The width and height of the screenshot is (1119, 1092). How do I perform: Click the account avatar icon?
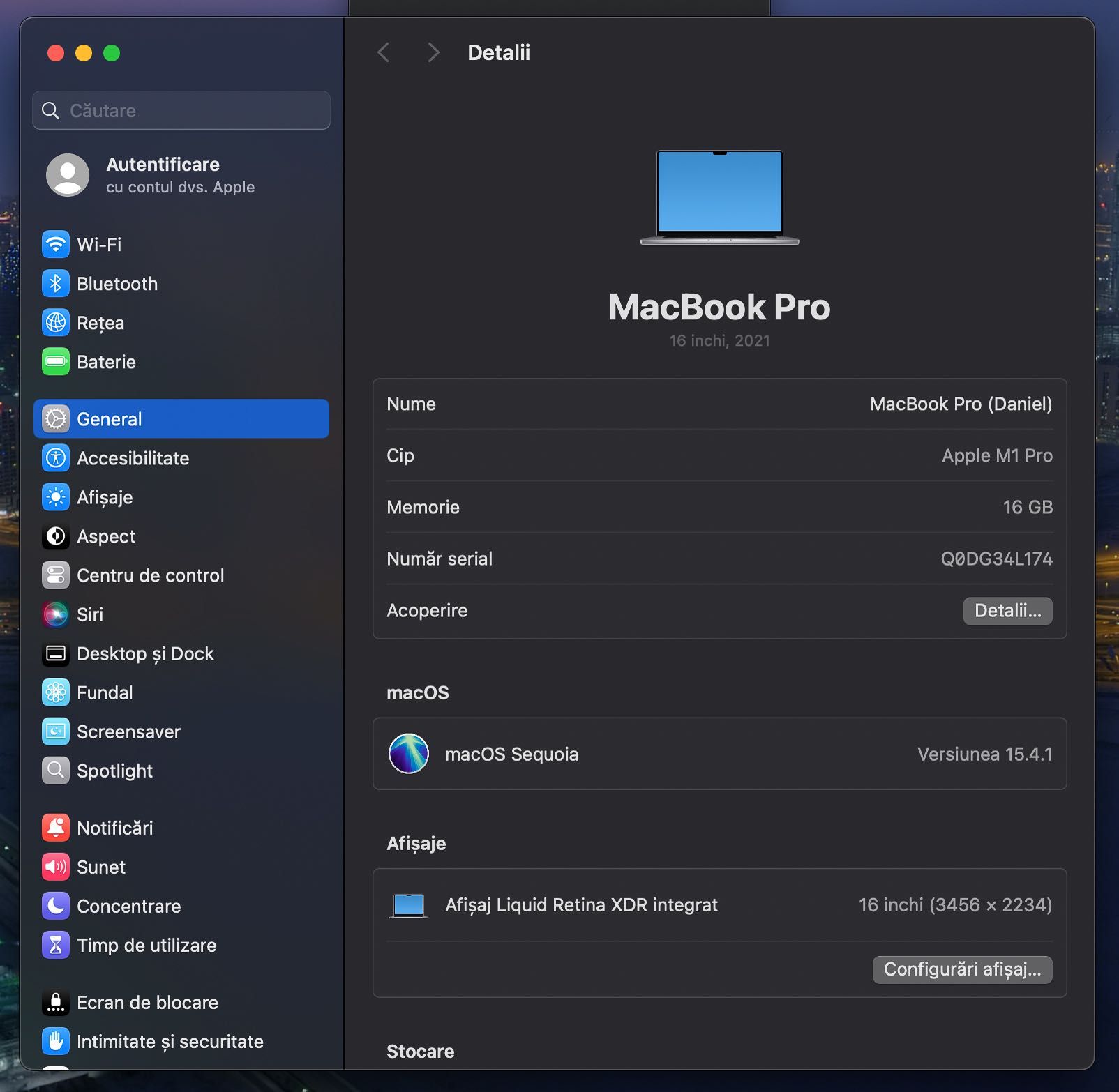68,175
